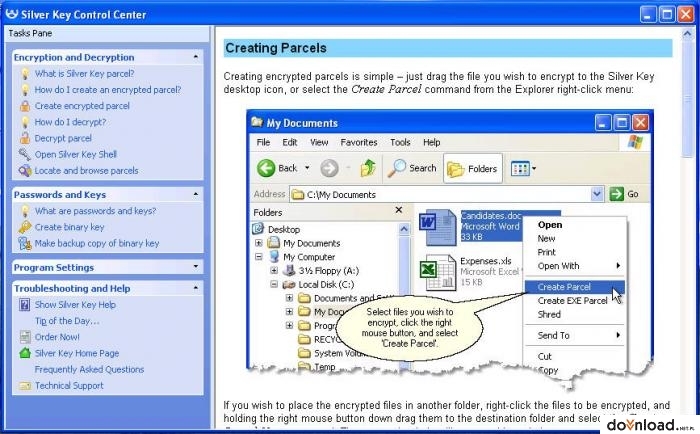
Task: Collapse the Troubleshooting and Help section
Action: pos(196,288)
